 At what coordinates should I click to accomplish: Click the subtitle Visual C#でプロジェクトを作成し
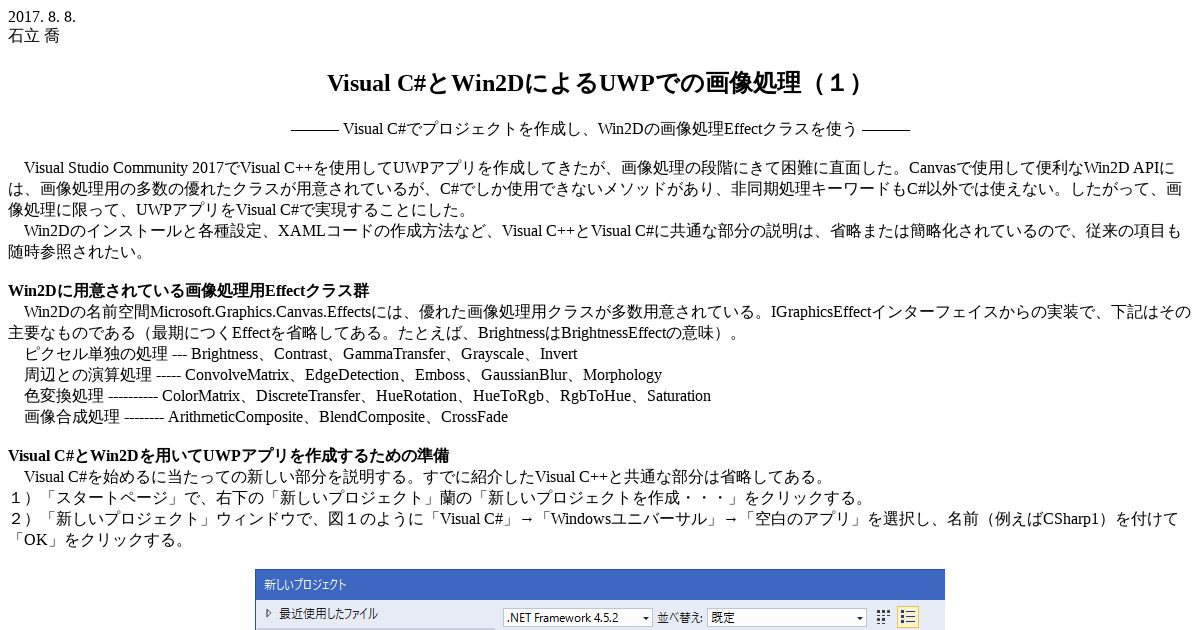(x=600, y=129)
